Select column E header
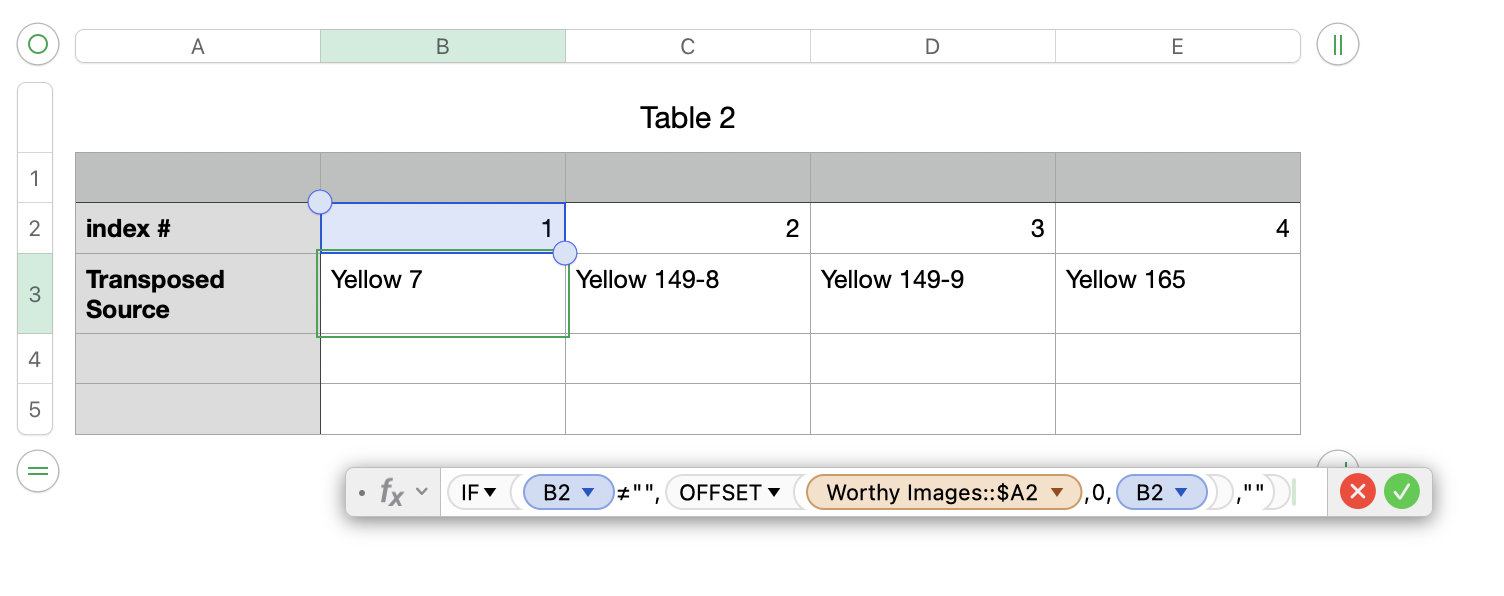1504x596 pixels. click(1177, 46)
